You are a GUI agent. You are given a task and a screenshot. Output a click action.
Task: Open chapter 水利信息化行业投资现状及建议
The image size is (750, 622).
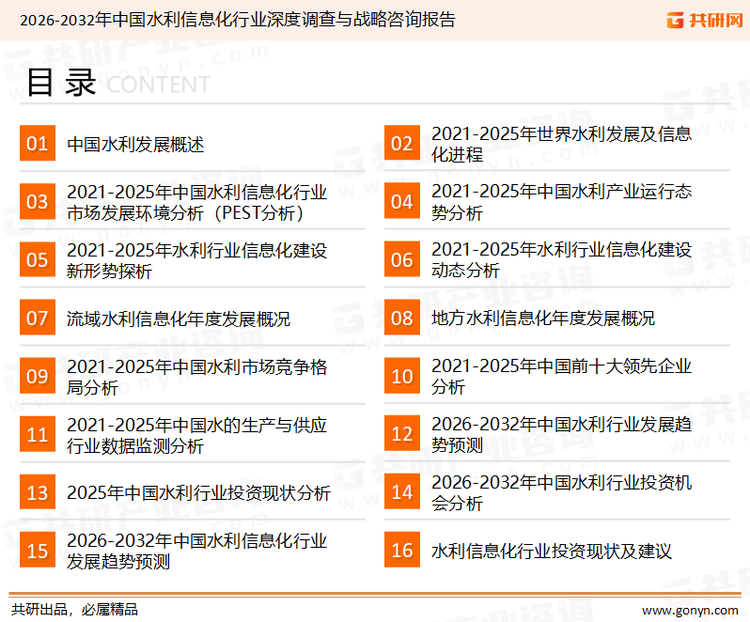[551, 551]
